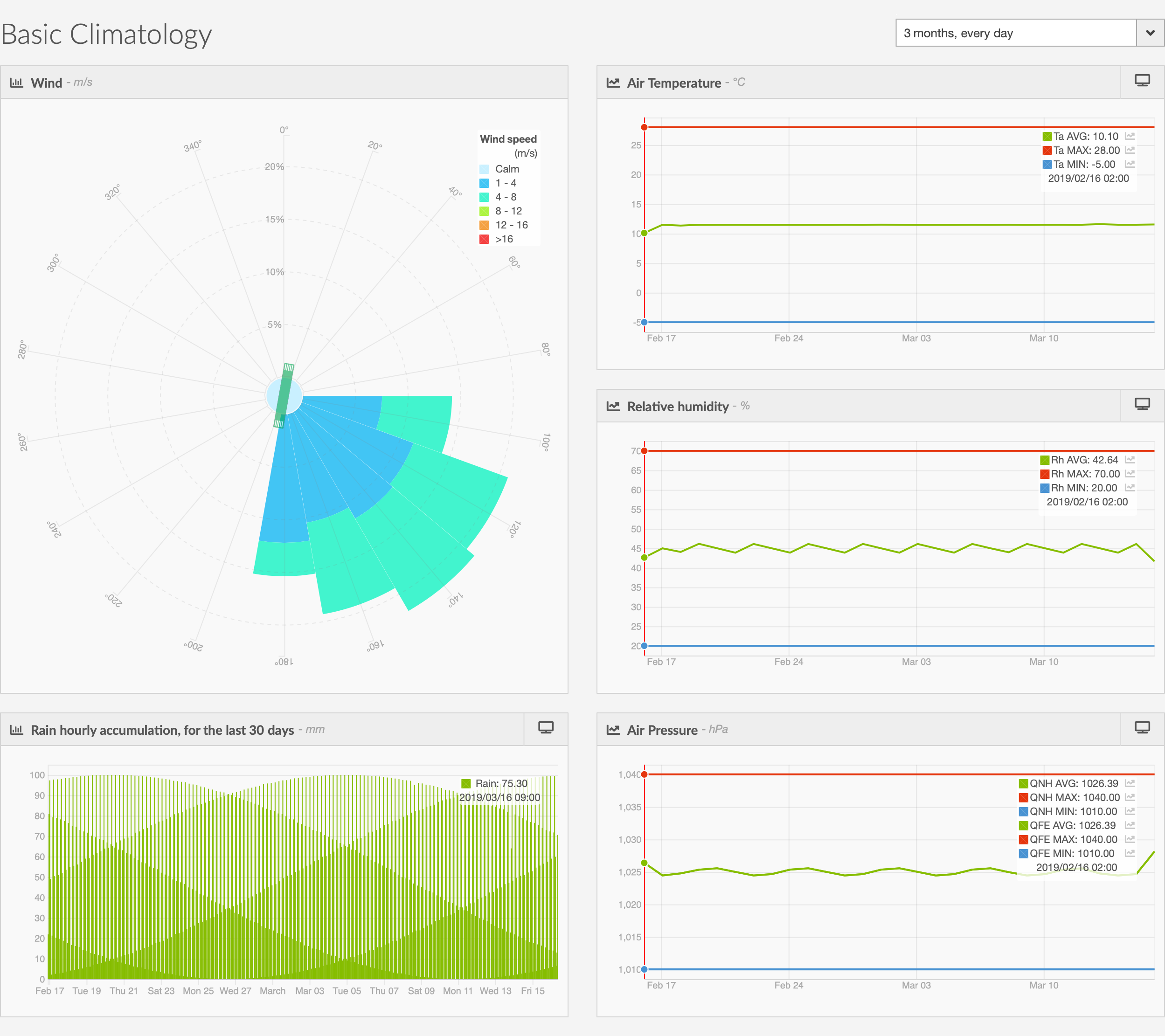Click 'Rh AVG: 42.64' legend label
Image resolution: width=1165 pixels, height=1036 pixels.
tap(1084, 460)
